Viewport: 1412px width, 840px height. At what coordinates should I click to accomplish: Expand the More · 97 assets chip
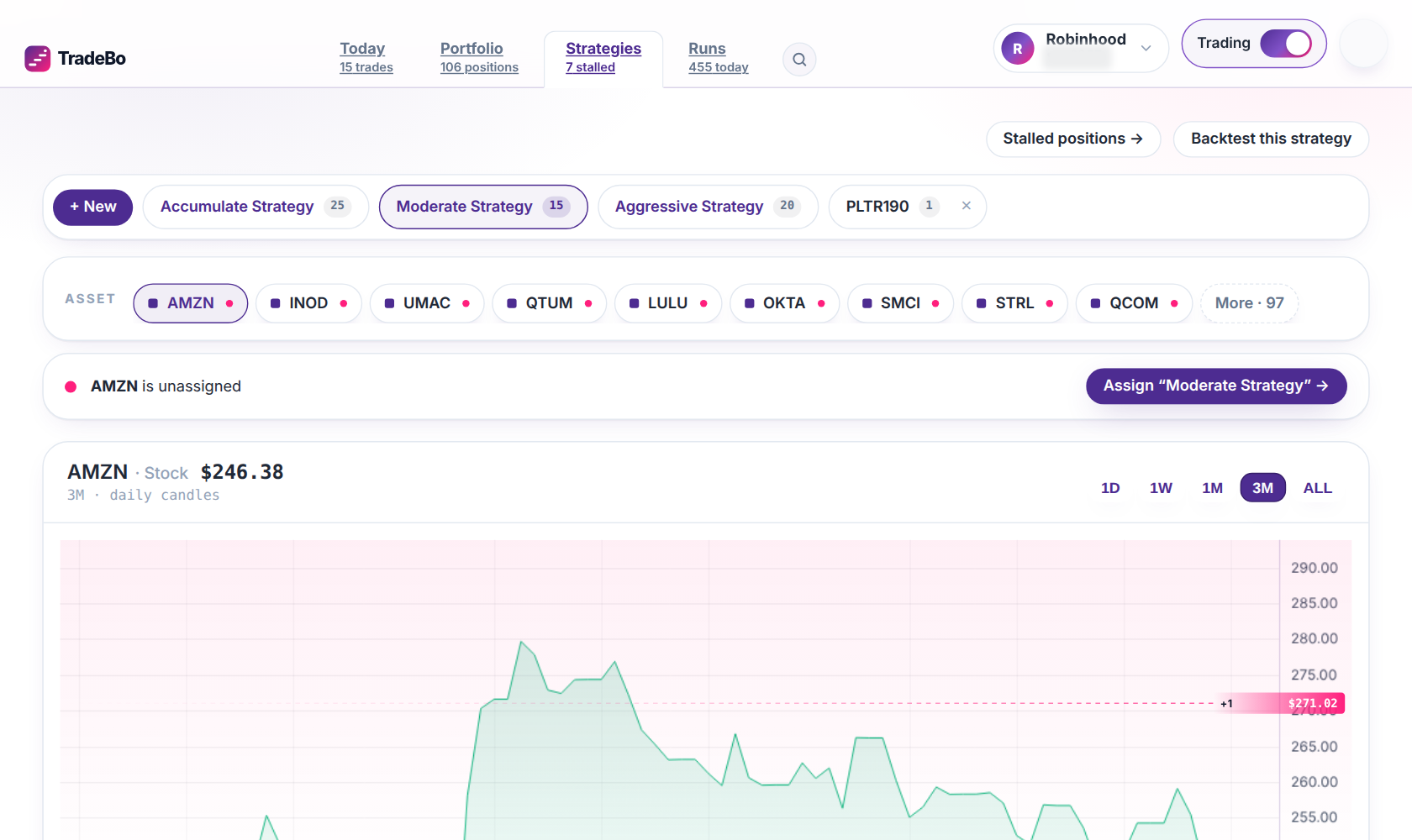click(x=1250, y=303)
